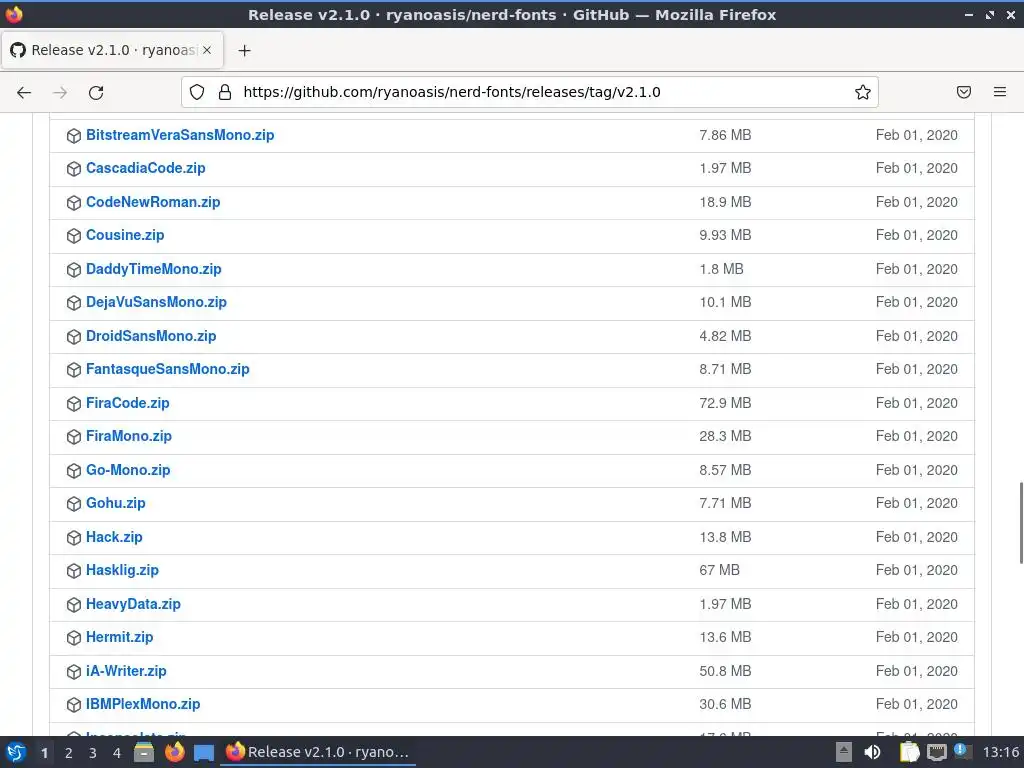Image resolution: width=1024 pixels, height=768 pixels.
Task: Open the Firefox application menu
Action: tap(1000, 92)
